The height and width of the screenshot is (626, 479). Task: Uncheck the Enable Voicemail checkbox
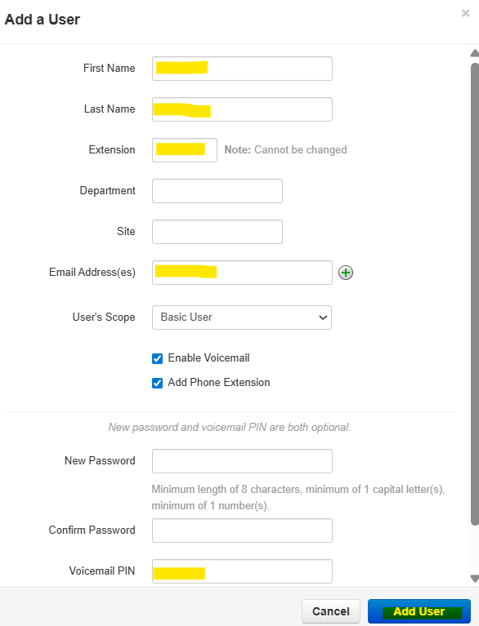[157, 359]
